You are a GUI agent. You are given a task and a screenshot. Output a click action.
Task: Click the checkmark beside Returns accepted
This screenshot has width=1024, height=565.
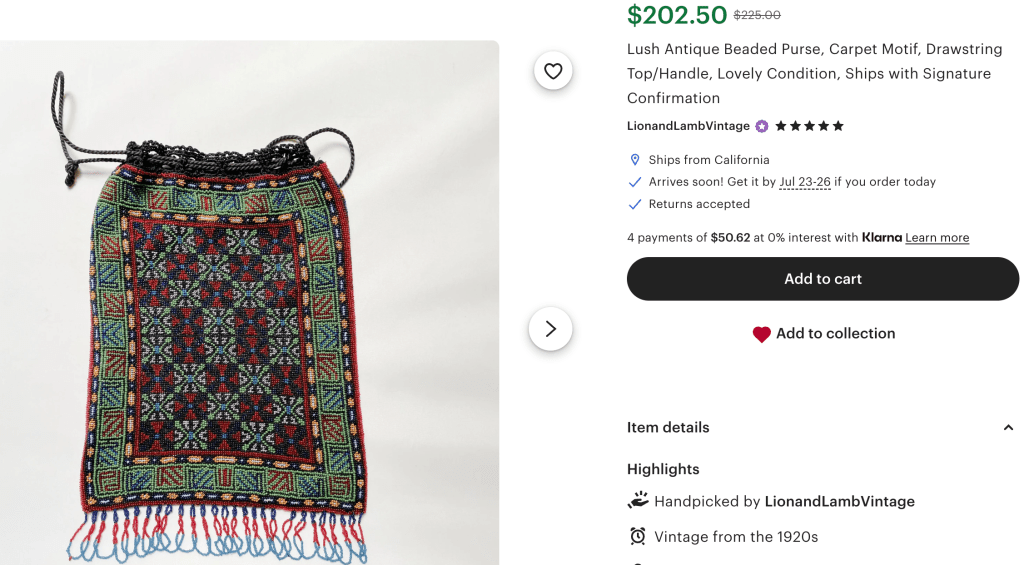click(634, 204)
